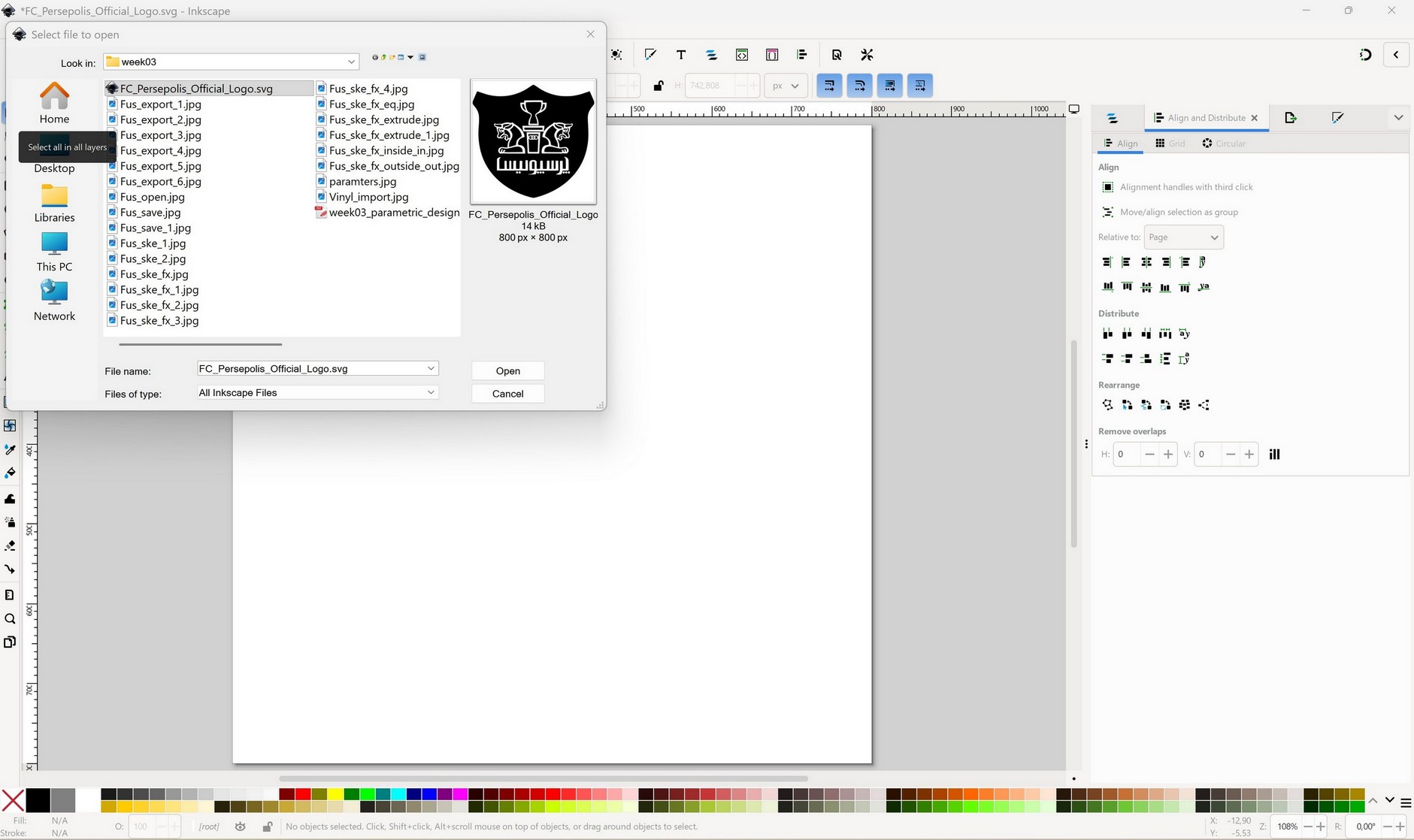The width and height of the screenshot is (1414, 840).
Task: Select the Paint Bucket tool
Action: point(10,473)
